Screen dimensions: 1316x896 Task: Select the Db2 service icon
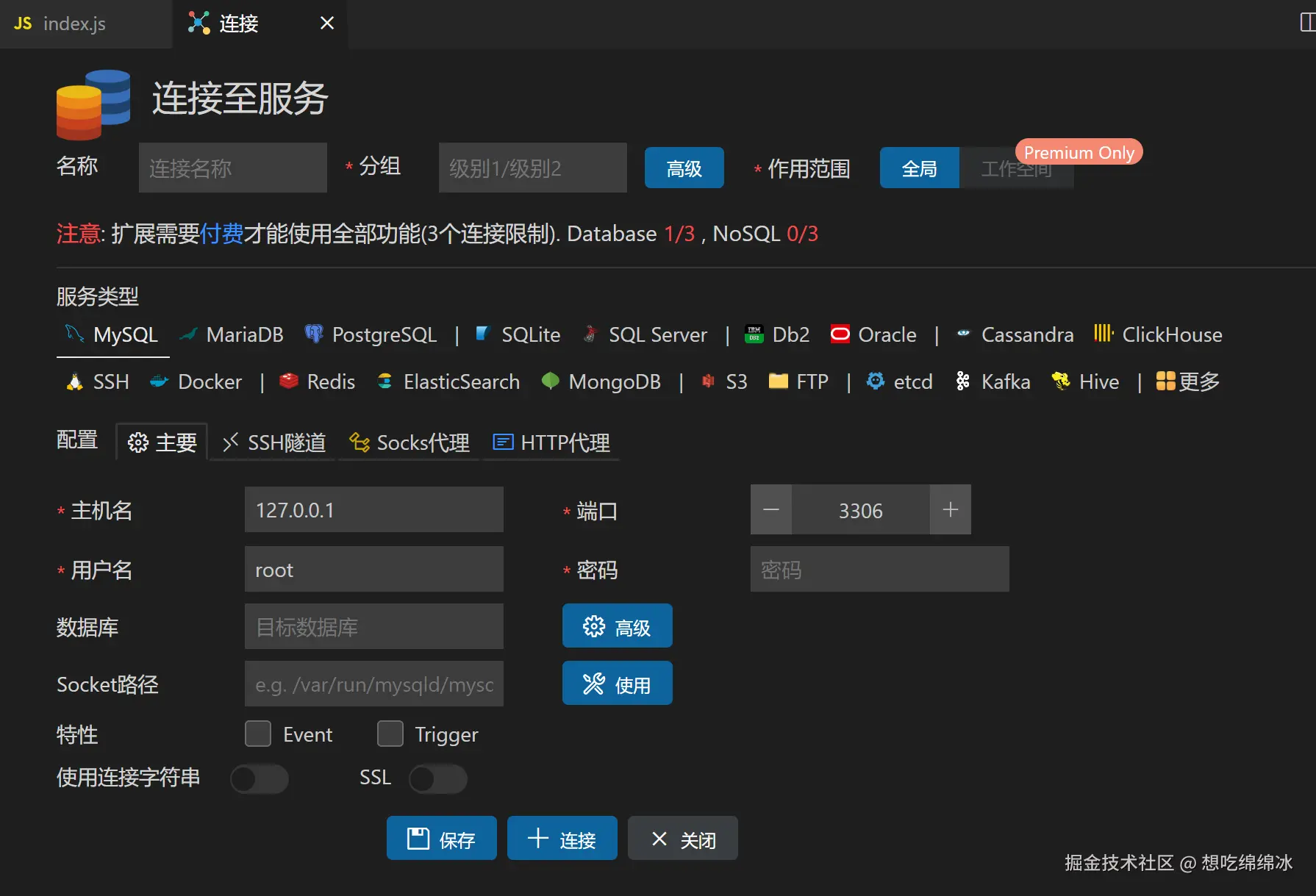tap(754, 334)
